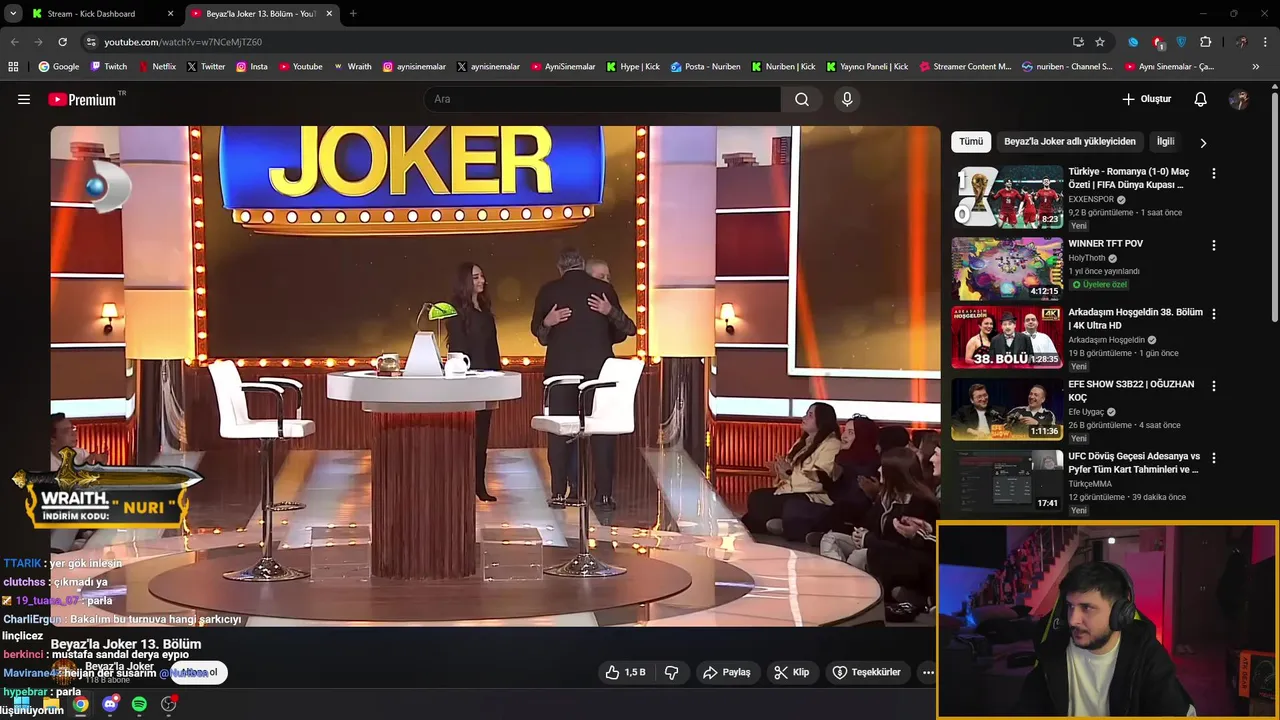Viewport: 1280px width, 720px height.
Task: Select the İlgili filter chip
Action: tap(1165, 142)
